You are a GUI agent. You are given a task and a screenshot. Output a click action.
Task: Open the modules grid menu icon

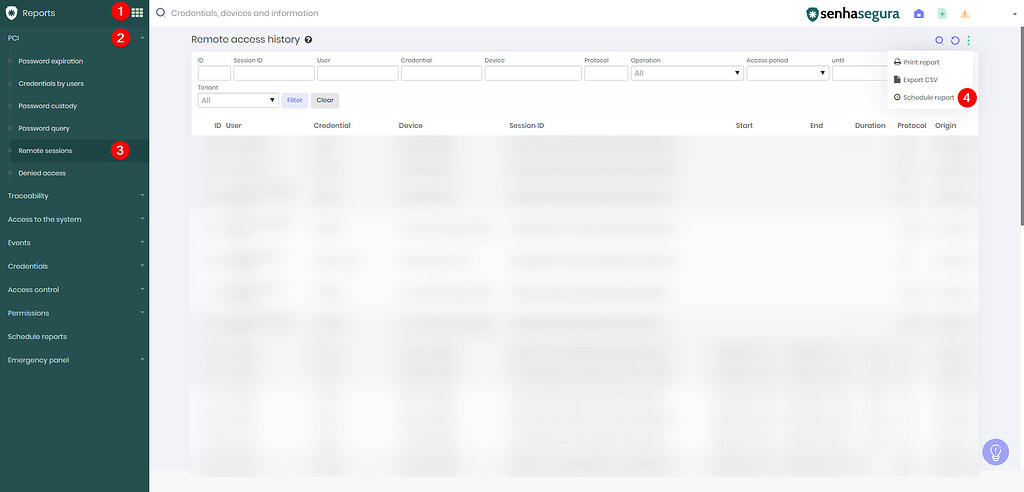tap(137, 13)
